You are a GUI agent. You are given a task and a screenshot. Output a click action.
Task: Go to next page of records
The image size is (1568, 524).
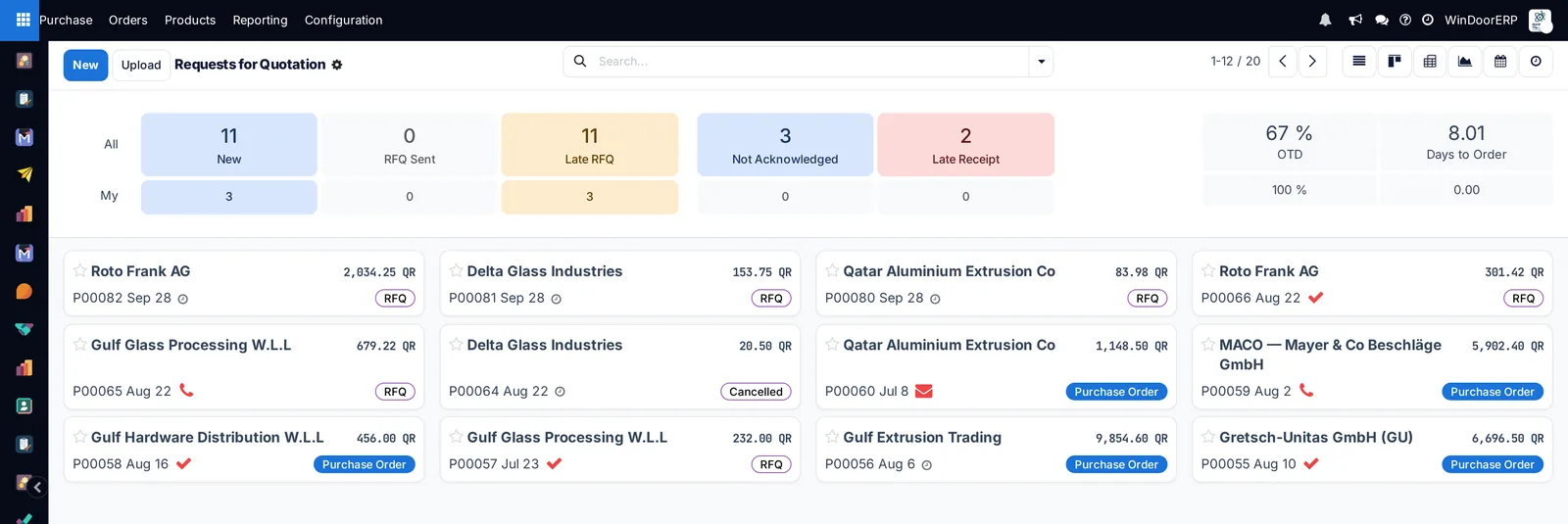[1312, 61]
